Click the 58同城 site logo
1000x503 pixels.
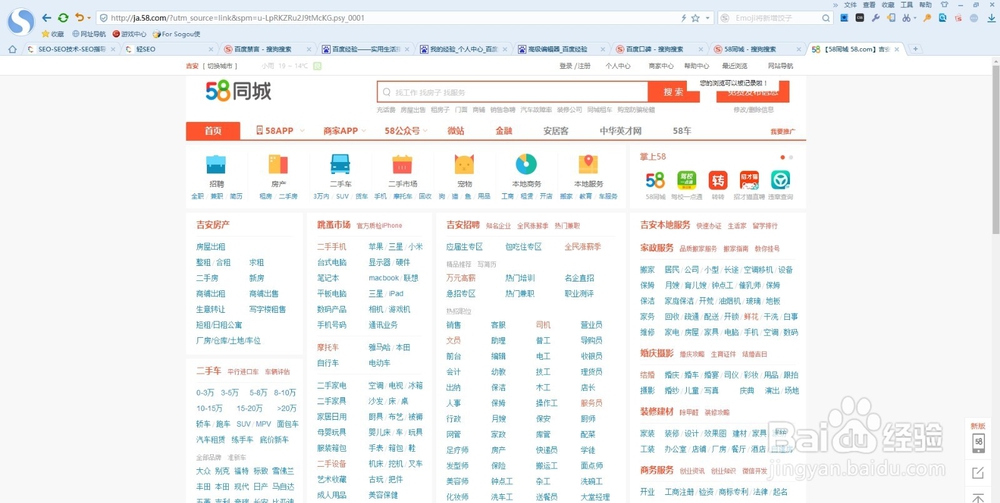tap(239, 92)
